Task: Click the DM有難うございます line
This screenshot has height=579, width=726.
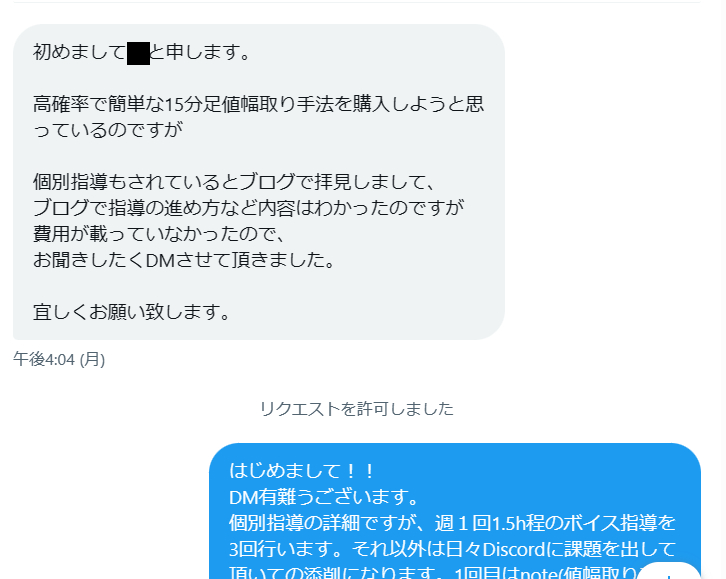Action: pyautogui.click(x=324, y=498)
